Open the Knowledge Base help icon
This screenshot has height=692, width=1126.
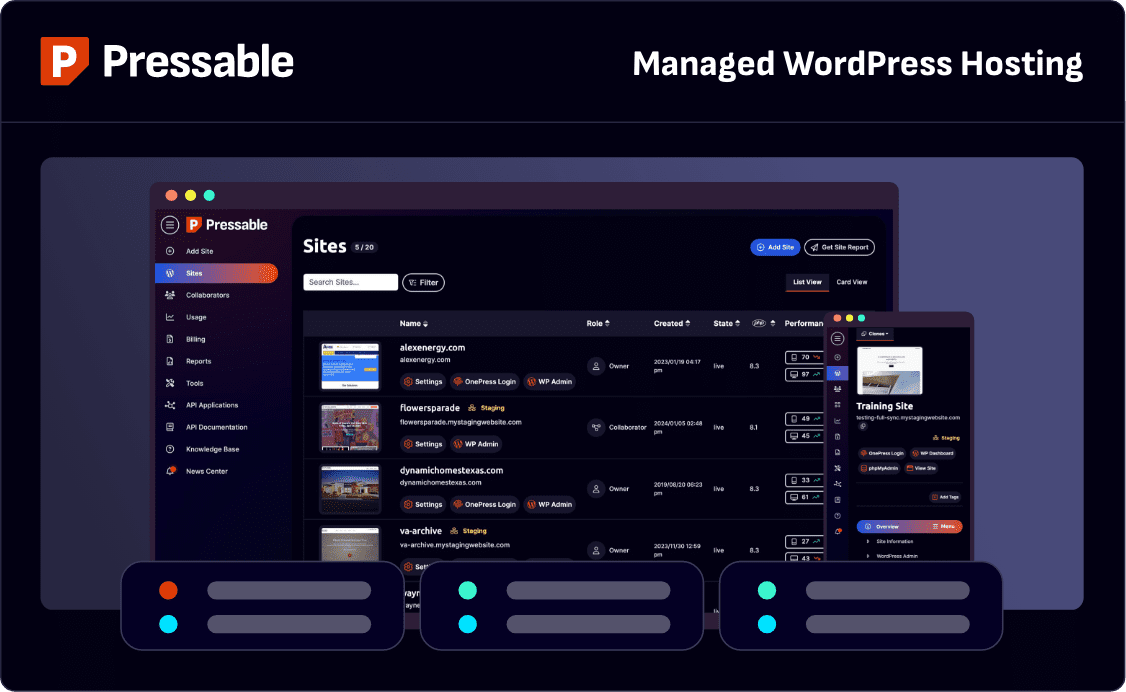[170, 449]
